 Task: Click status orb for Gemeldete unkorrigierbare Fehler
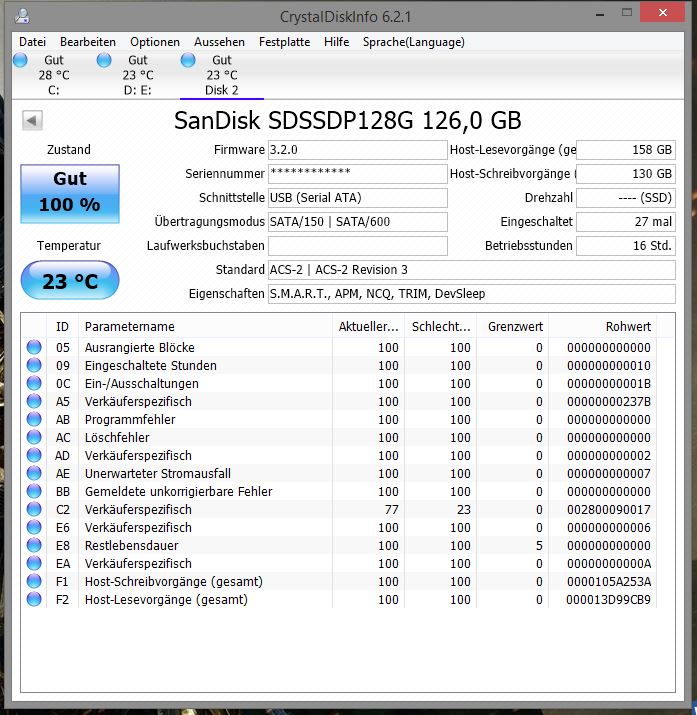coord(34,491)
